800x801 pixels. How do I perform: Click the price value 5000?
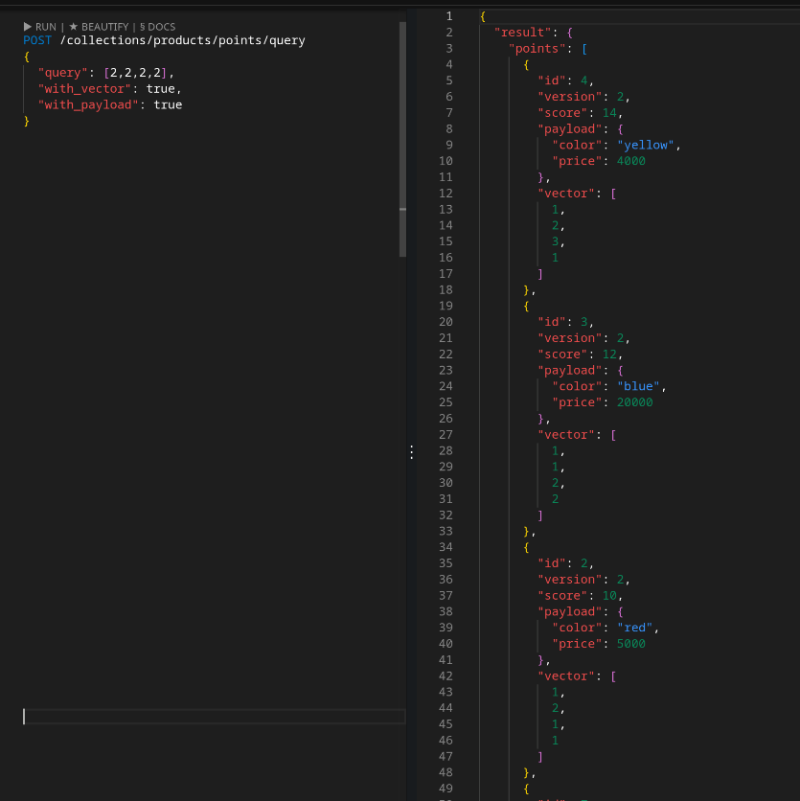coord(630,644)
